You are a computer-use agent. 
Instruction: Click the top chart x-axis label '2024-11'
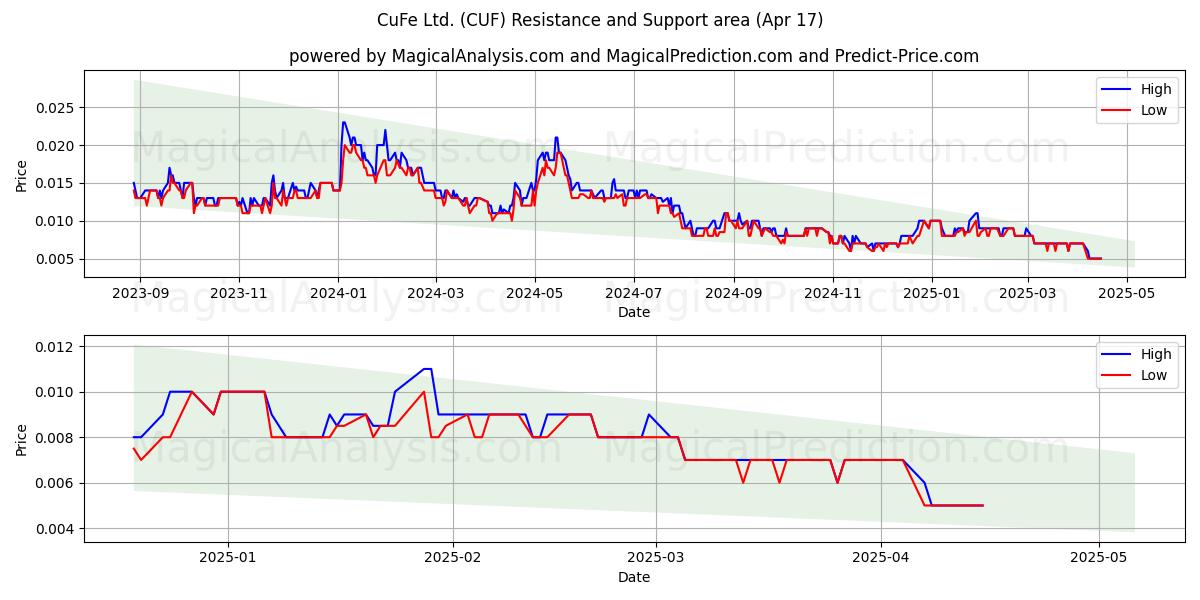click(833, 293)
